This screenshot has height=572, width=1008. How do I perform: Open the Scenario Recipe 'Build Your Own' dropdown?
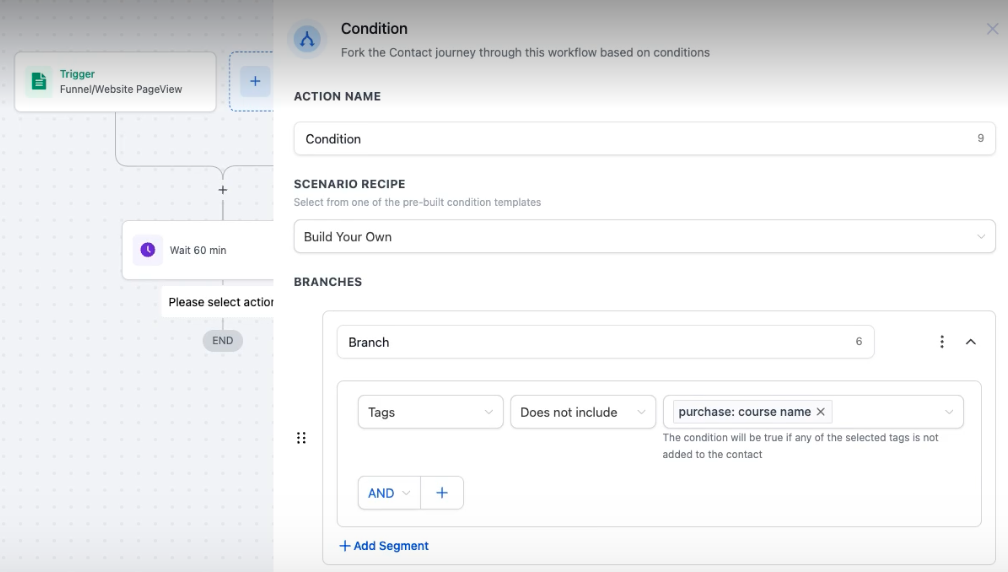coord(644,237)
